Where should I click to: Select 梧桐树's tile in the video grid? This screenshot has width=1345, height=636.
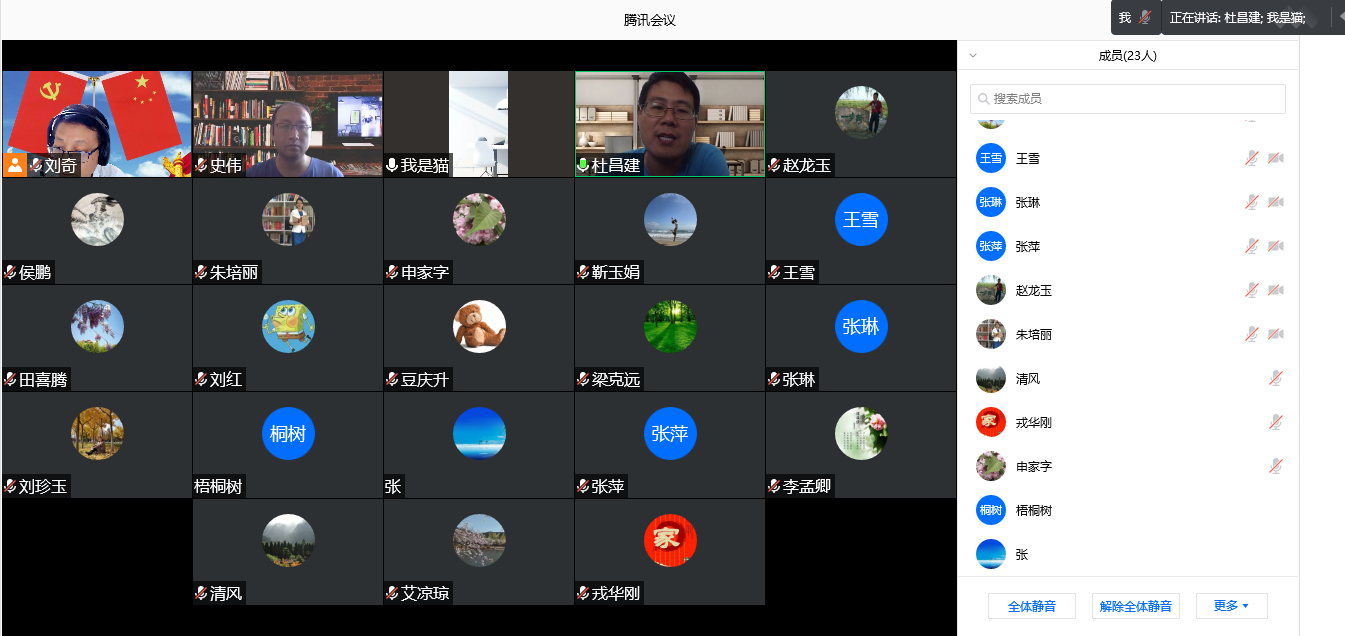tap(288, 445)
